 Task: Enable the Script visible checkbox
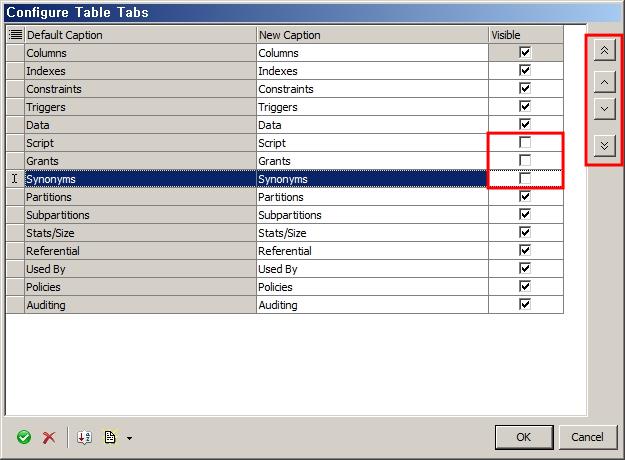(x=525, y=143)
